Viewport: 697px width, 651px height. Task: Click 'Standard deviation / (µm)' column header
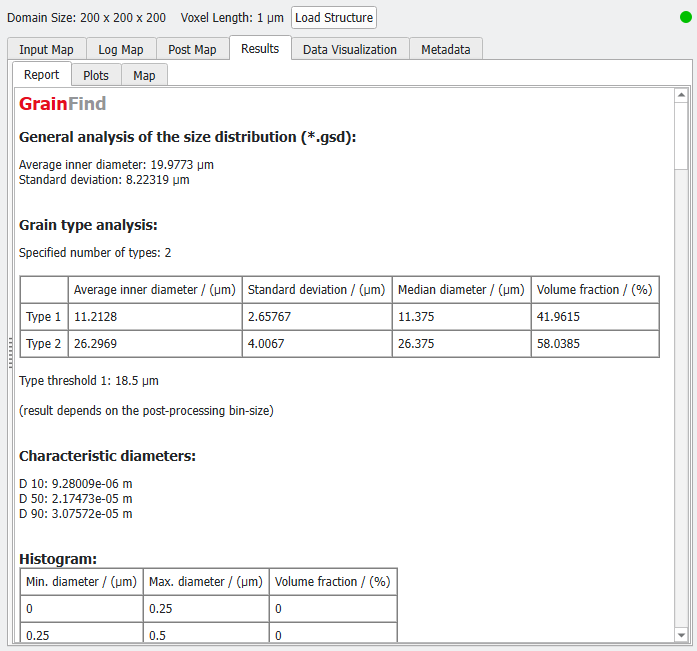[x=316, y=290]
